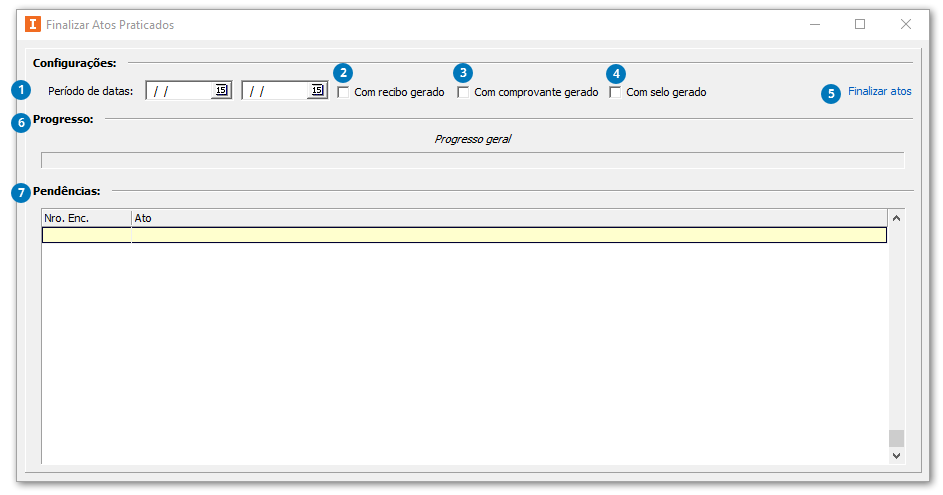The width and height of the screenshot is (943, 495).
Task: Click inside the end date field
Action: pyautogui.click(x=276, y=91)
